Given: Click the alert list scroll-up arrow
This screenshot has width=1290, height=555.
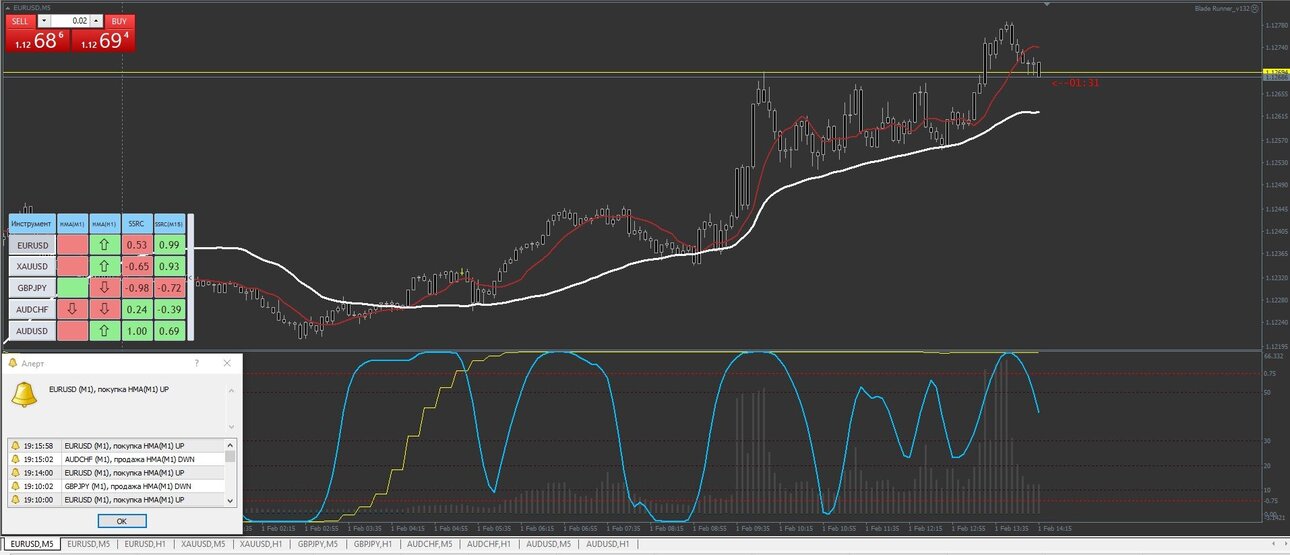Looking at the screenshot, I should (231, 444).
